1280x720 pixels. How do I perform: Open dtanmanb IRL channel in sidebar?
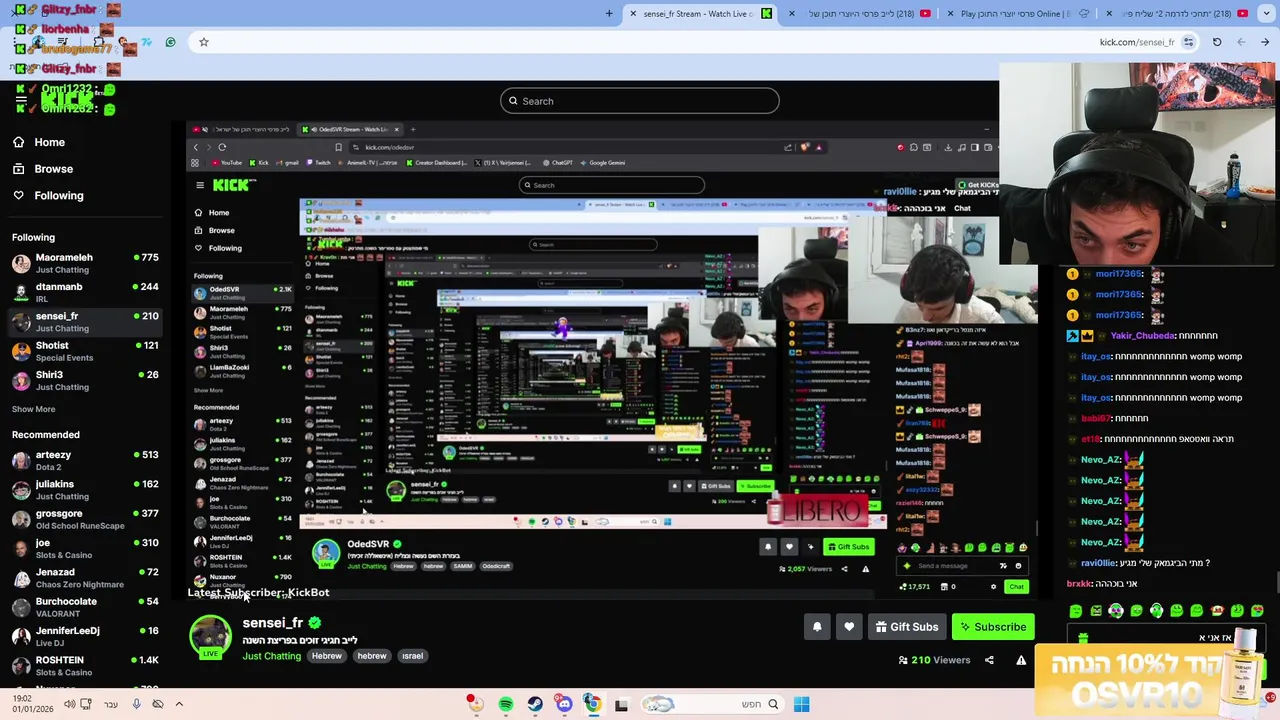pos(85,292)
